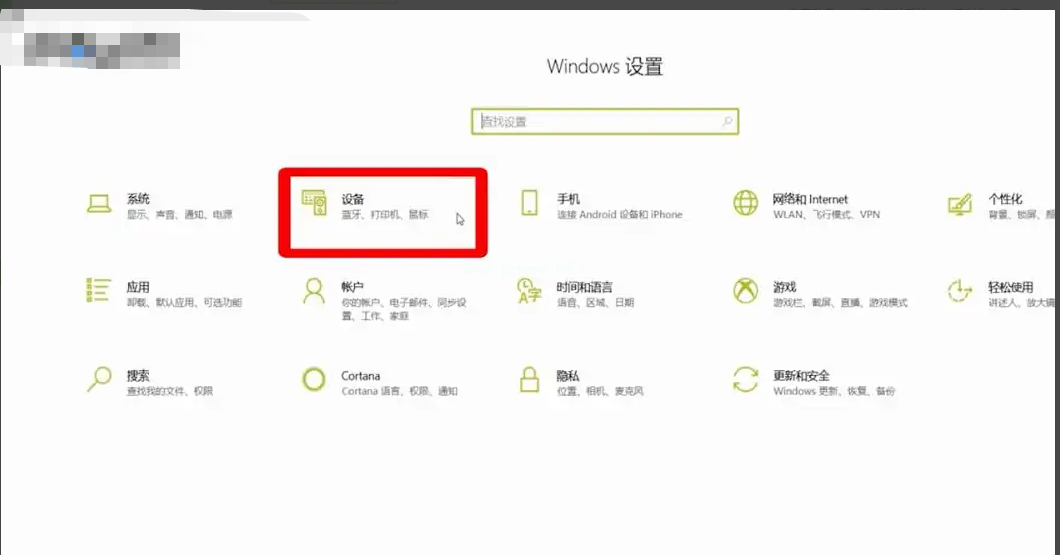This screenshot has height=555, width=1060.
Task: Click inside the 查找设置 search box
Action: (595, 122)
